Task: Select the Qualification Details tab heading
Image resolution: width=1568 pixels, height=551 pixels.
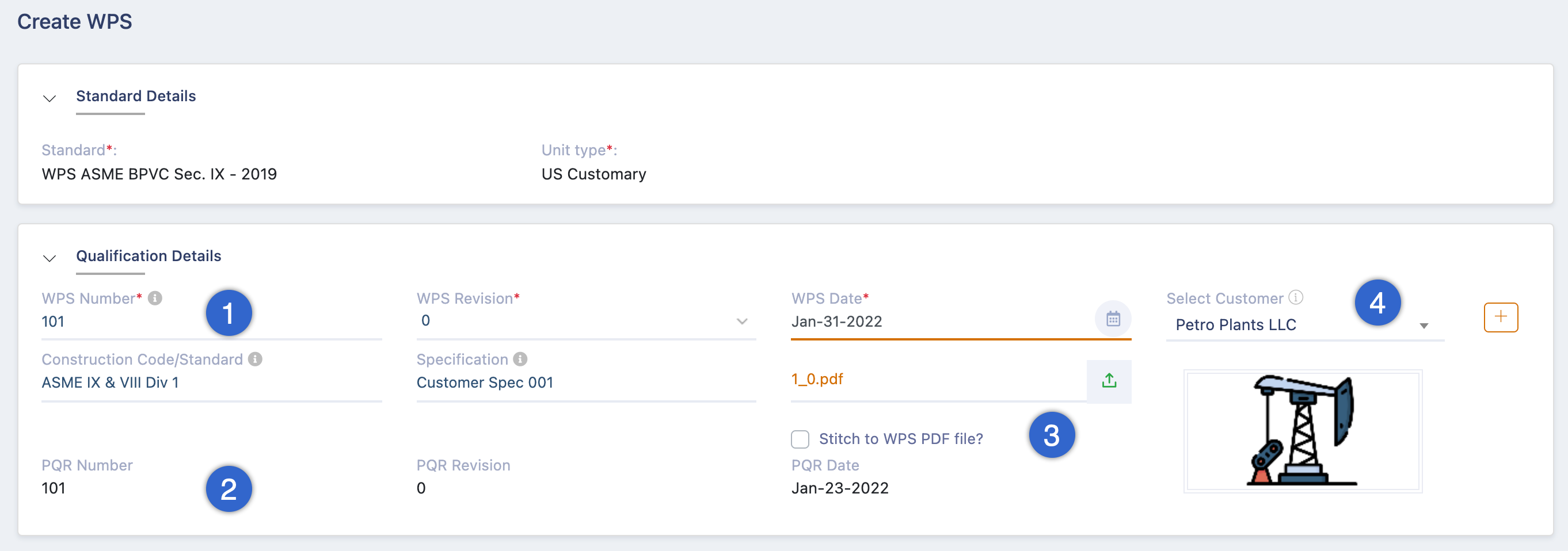Action: point(149,256)
